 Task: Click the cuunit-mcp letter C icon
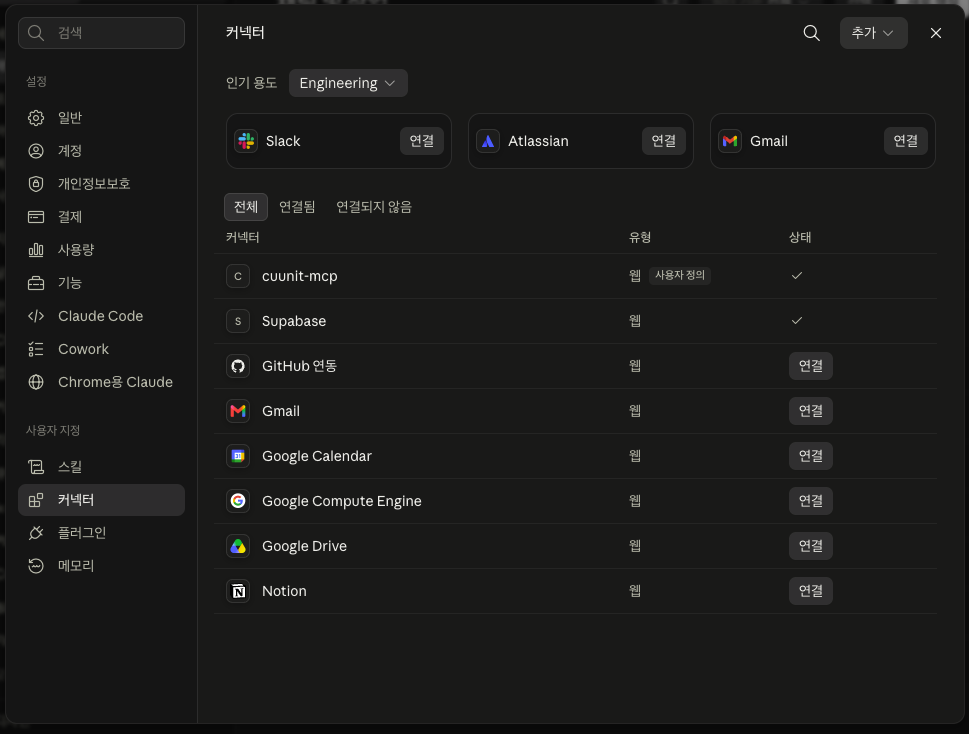coord(238,276)
